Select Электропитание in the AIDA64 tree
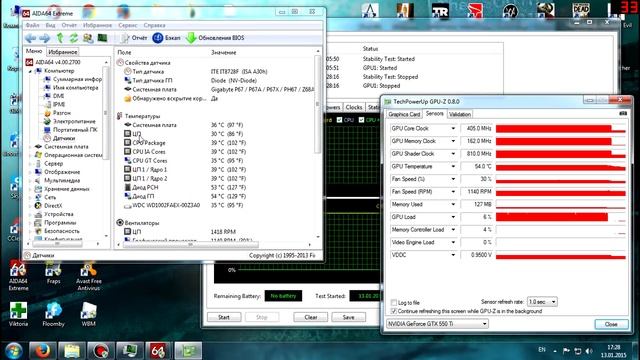640x360 pixels. [x=74, y=121]
